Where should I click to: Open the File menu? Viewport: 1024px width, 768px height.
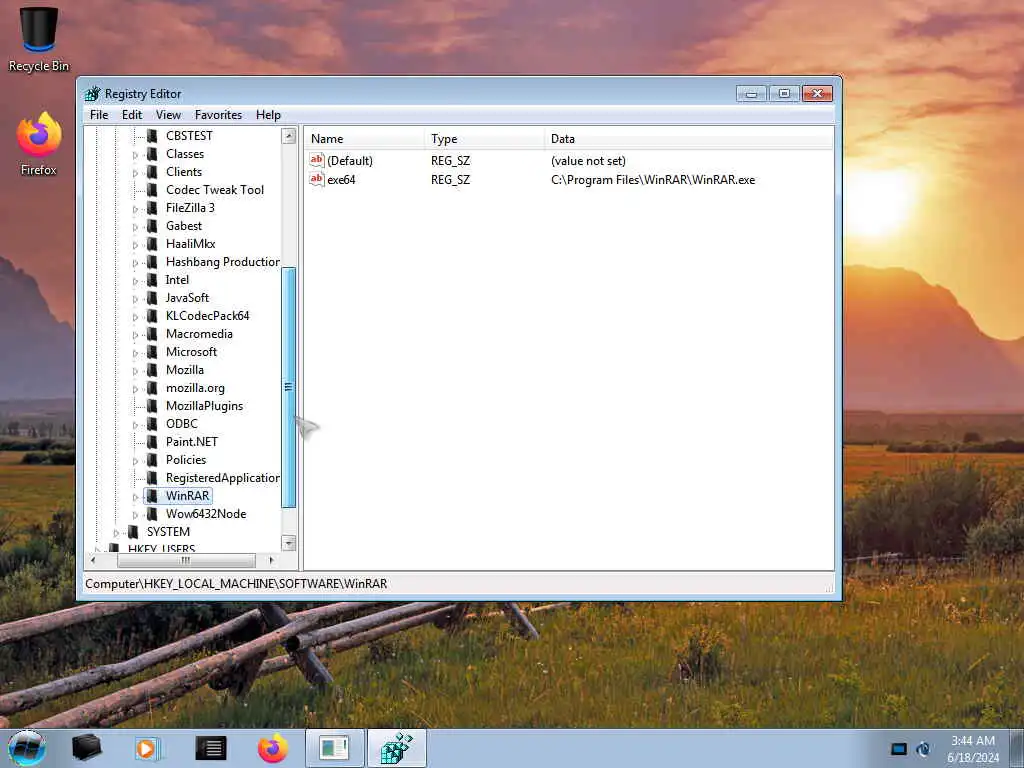[99, 115]
